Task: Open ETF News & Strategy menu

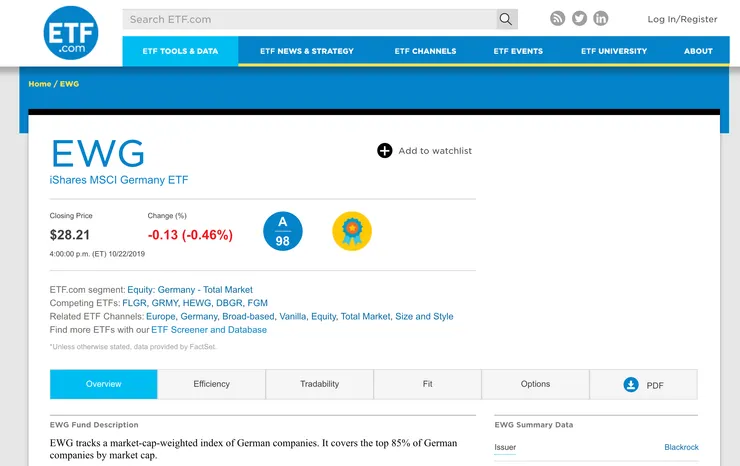Action: tap(307, 51)
